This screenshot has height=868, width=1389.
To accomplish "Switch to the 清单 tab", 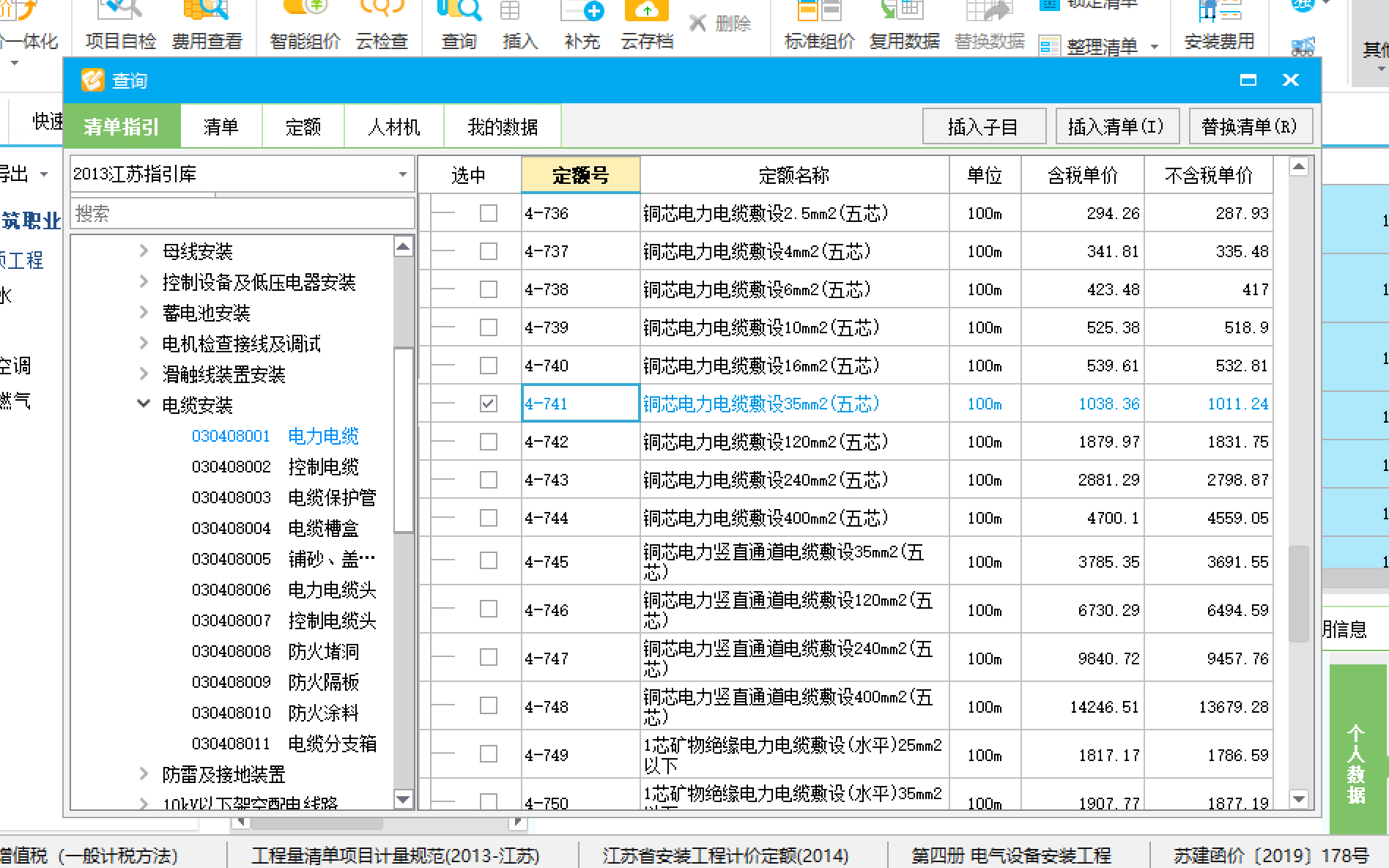I will tap(221, 127).
